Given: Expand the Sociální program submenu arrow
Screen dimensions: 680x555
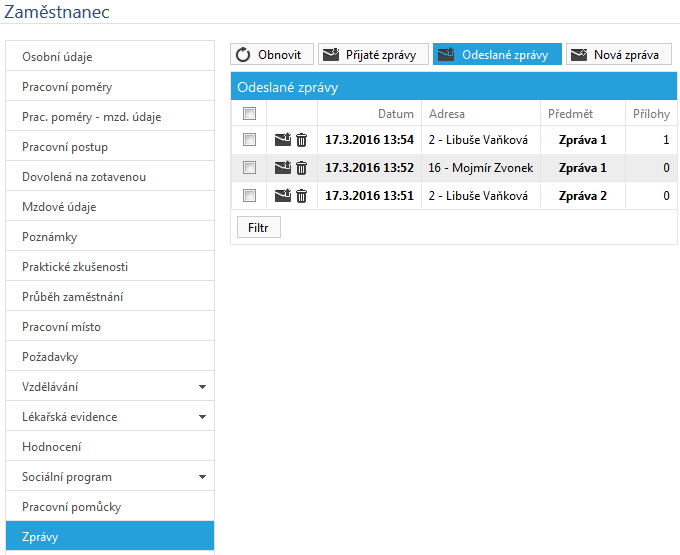Looking at the screenshot, I should (202, 477).
